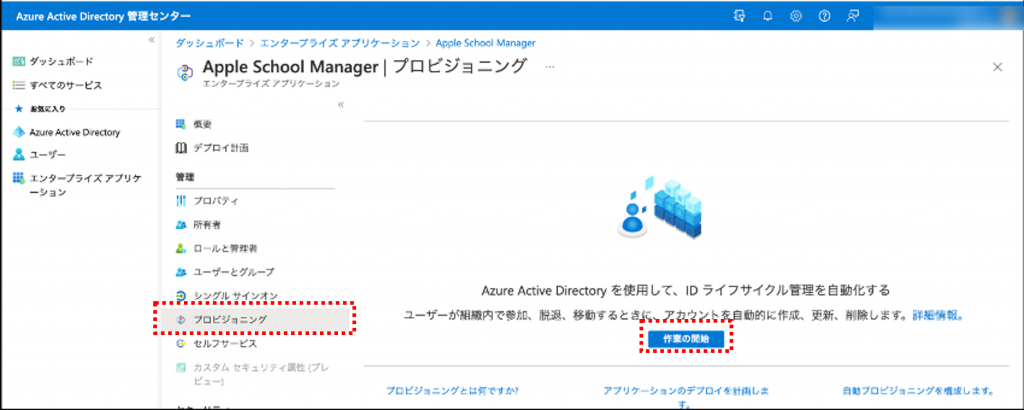Screen dimensions: 1024x410
Task: Click the ダッシュボード icon in left sidebar
Action: [x=18, y=61]
